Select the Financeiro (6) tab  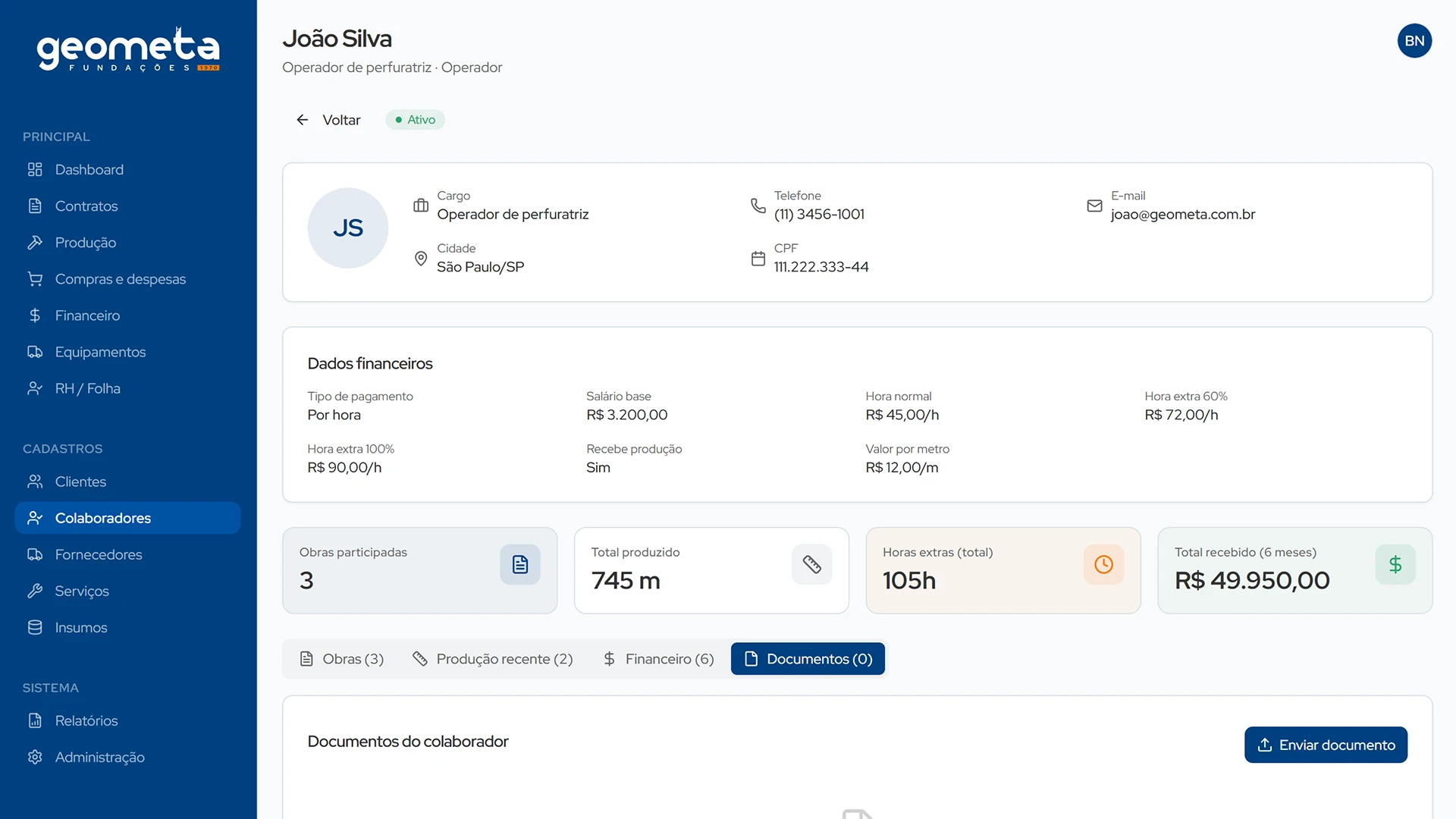click(x=658, y=659)
